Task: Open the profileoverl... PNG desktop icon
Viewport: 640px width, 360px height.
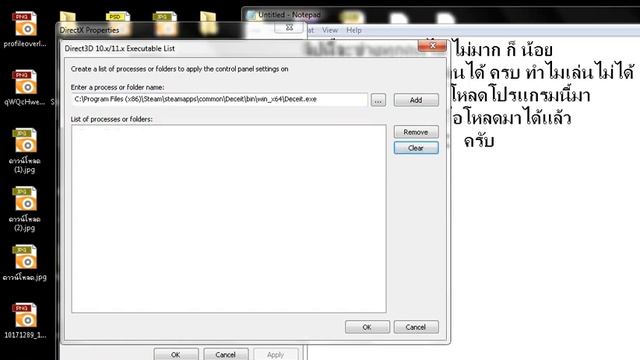Action: click(x=25, y=29)
